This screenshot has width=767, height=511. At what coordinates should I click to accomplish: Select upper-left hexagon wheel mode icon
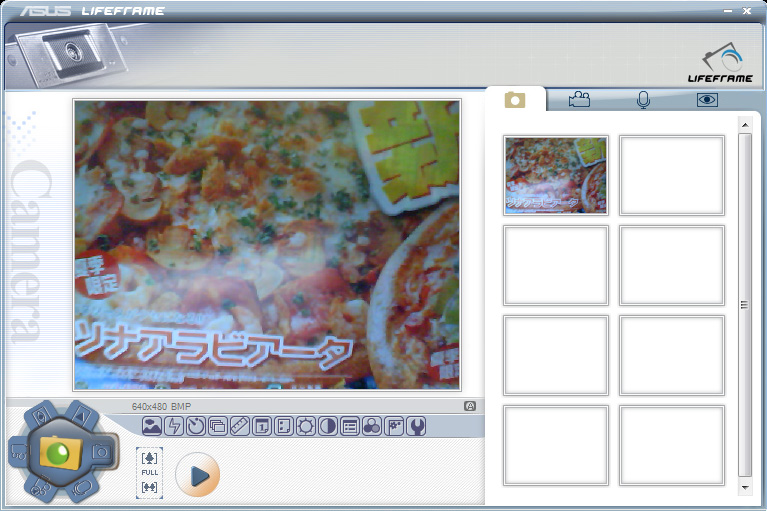[40, 416]
